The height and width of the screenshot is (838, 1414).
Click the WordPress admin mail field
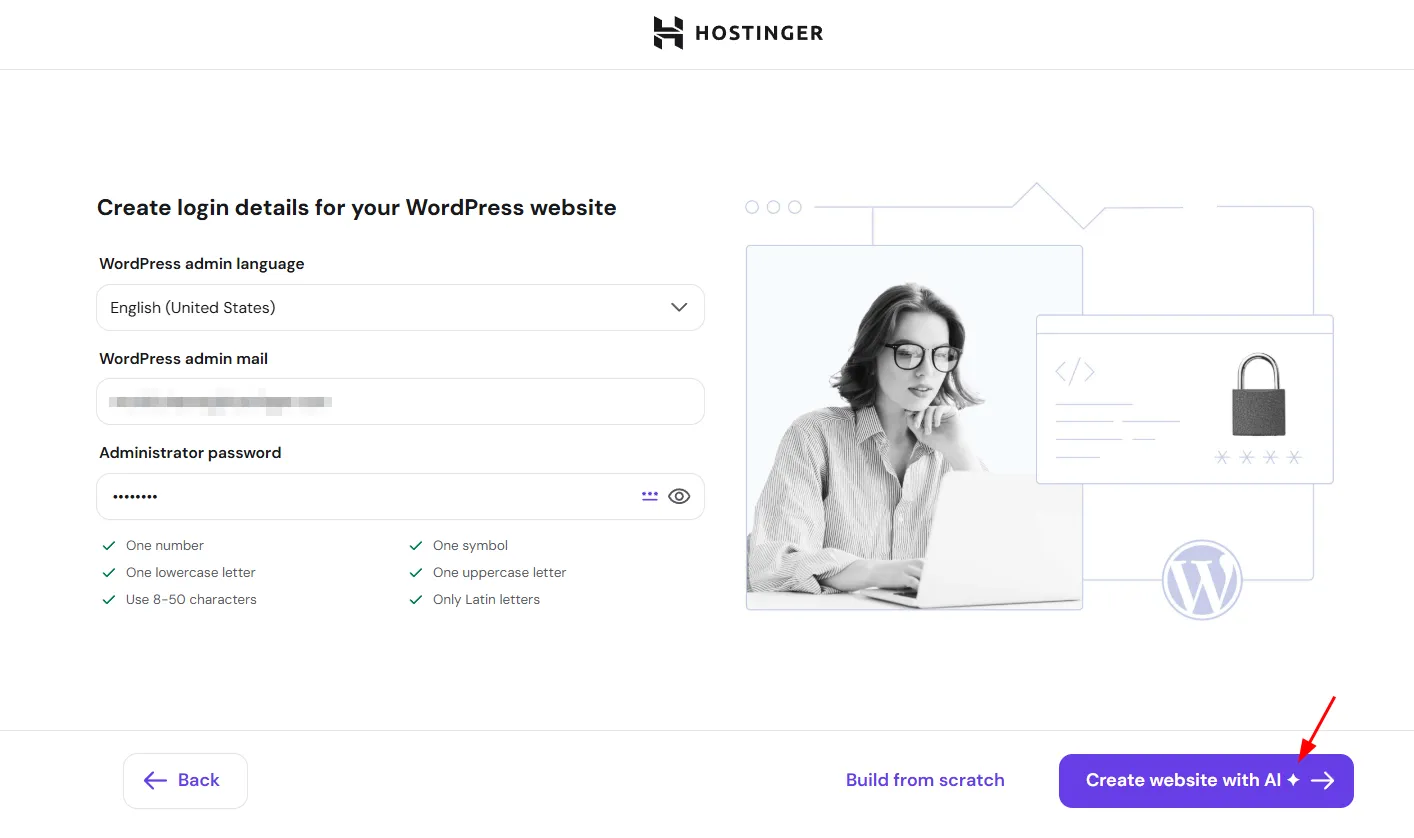pos(400,402)
